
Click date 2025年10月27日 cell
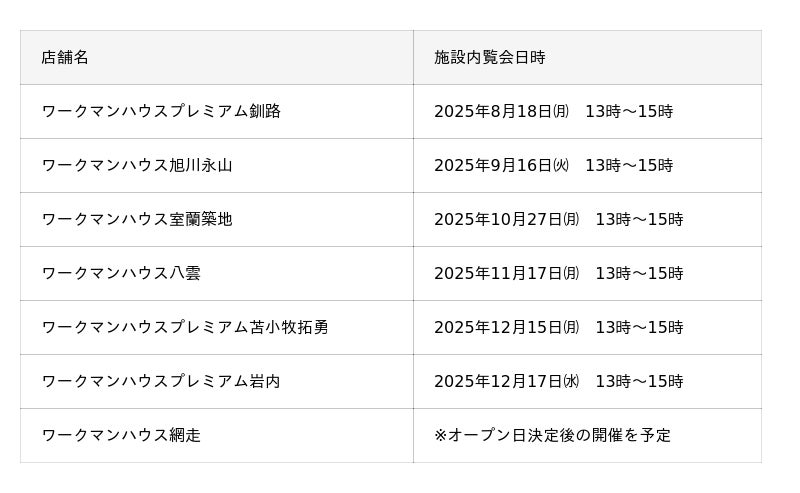pos(558,219)
